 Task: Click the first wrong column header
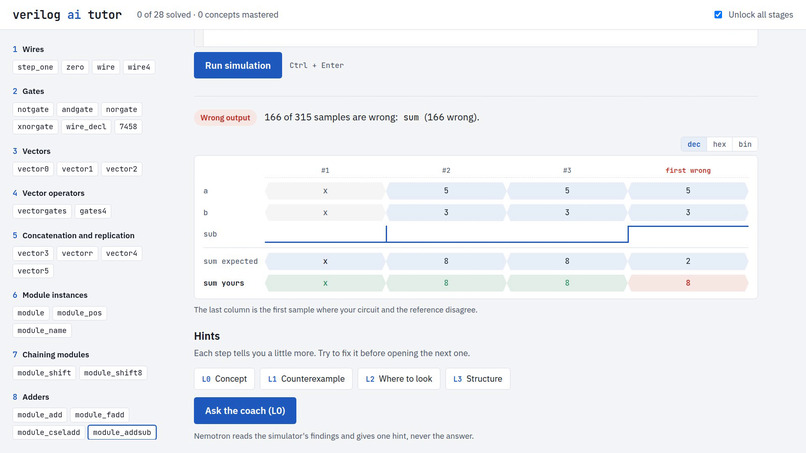point(688,171)
